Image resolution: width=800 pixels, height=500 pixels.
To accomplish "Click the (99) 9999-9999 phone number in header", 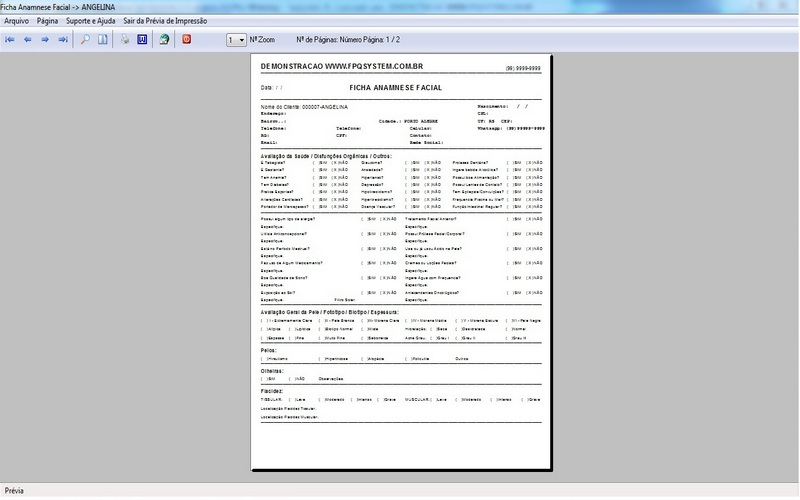I will click(x=523, y=68).
